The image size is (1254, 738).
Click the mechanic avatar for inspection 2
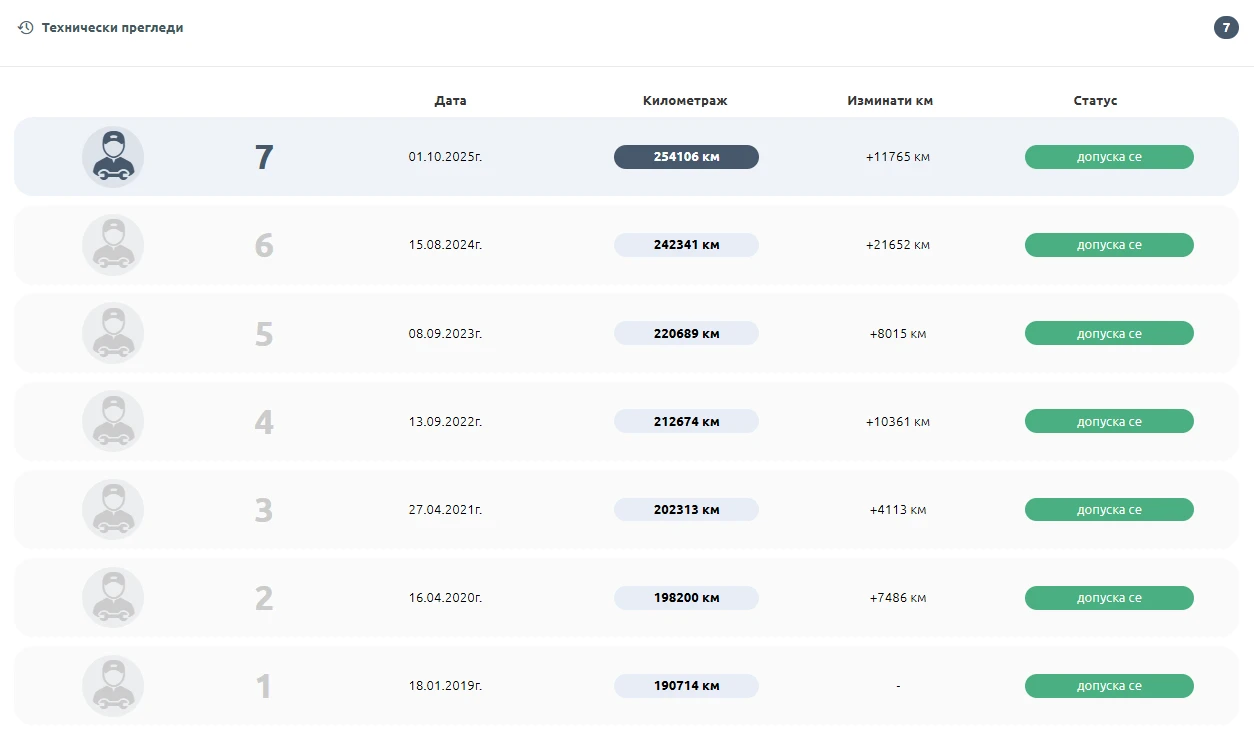pyautogui.click(x=113, y=598)
